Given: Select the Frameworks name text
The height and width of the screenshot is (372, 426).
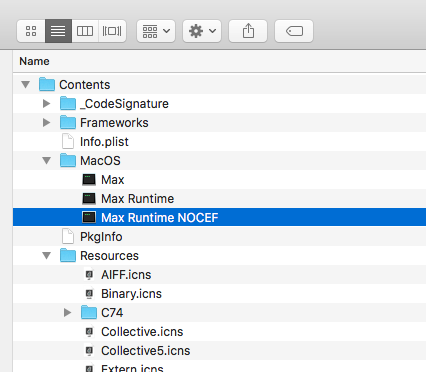Looking at the screenshot, I should coord(114,123).
